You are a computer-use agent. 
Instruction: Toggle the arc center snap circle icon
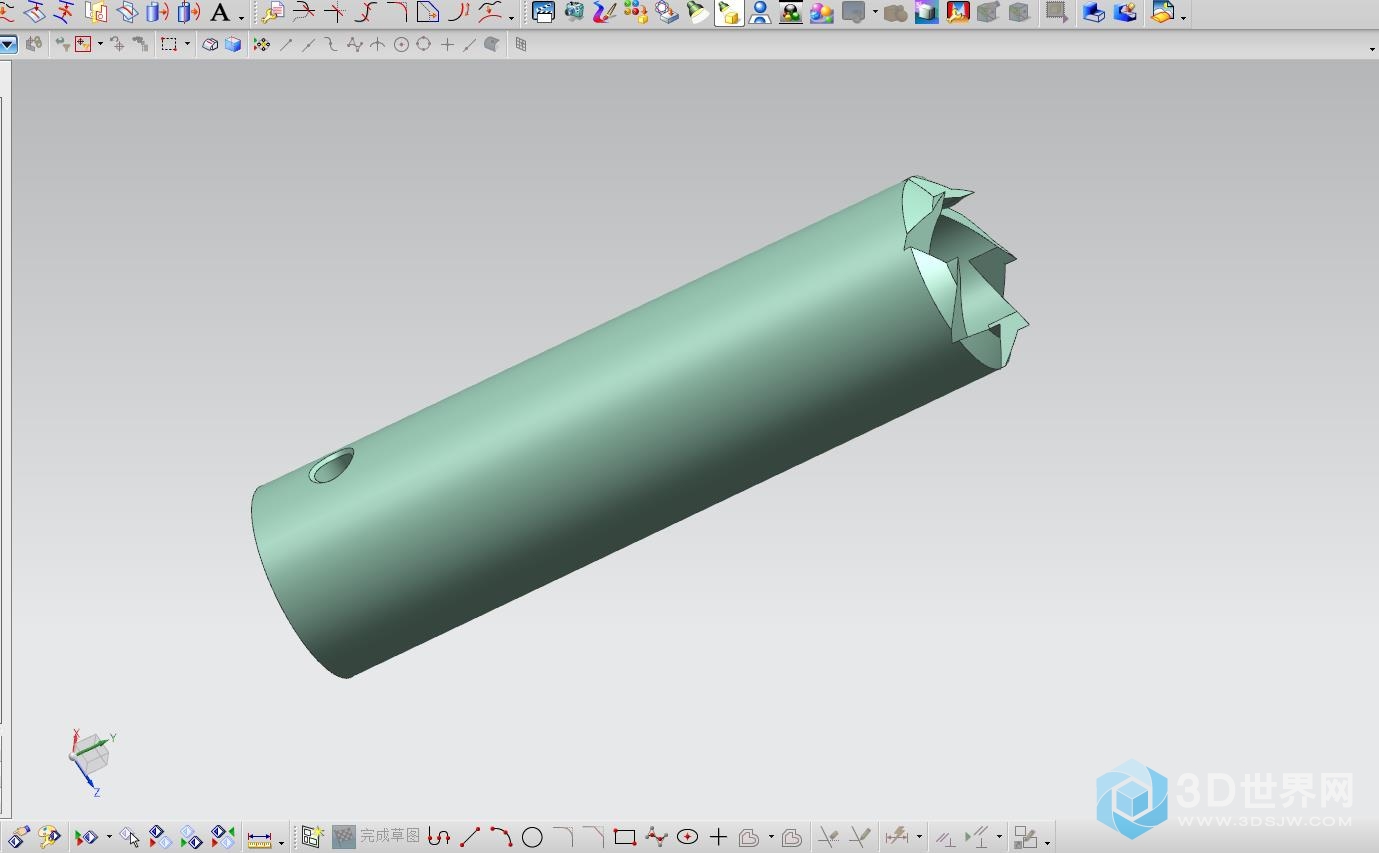(x=401, y=44)
